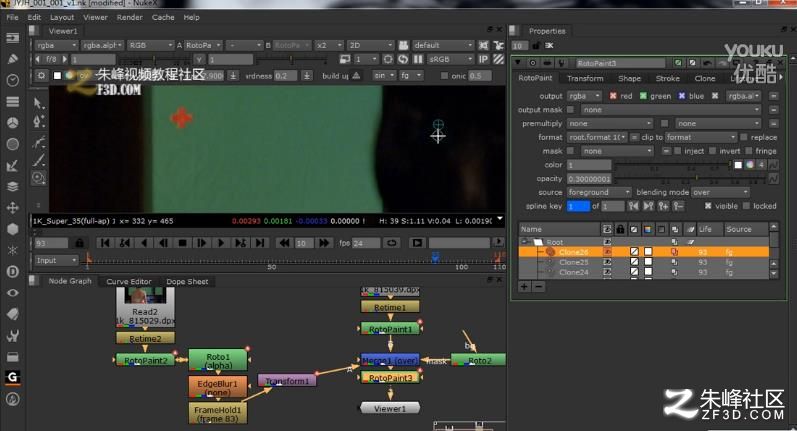Viewport: 797px width, 431px height.
Task: Select the Merge1 (over) node
Action: coord(390,360)
